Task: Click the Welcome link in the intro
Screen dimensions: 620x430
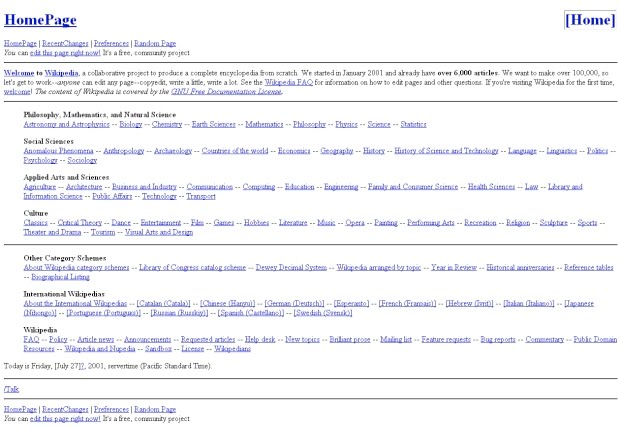Action: [19, 73]
